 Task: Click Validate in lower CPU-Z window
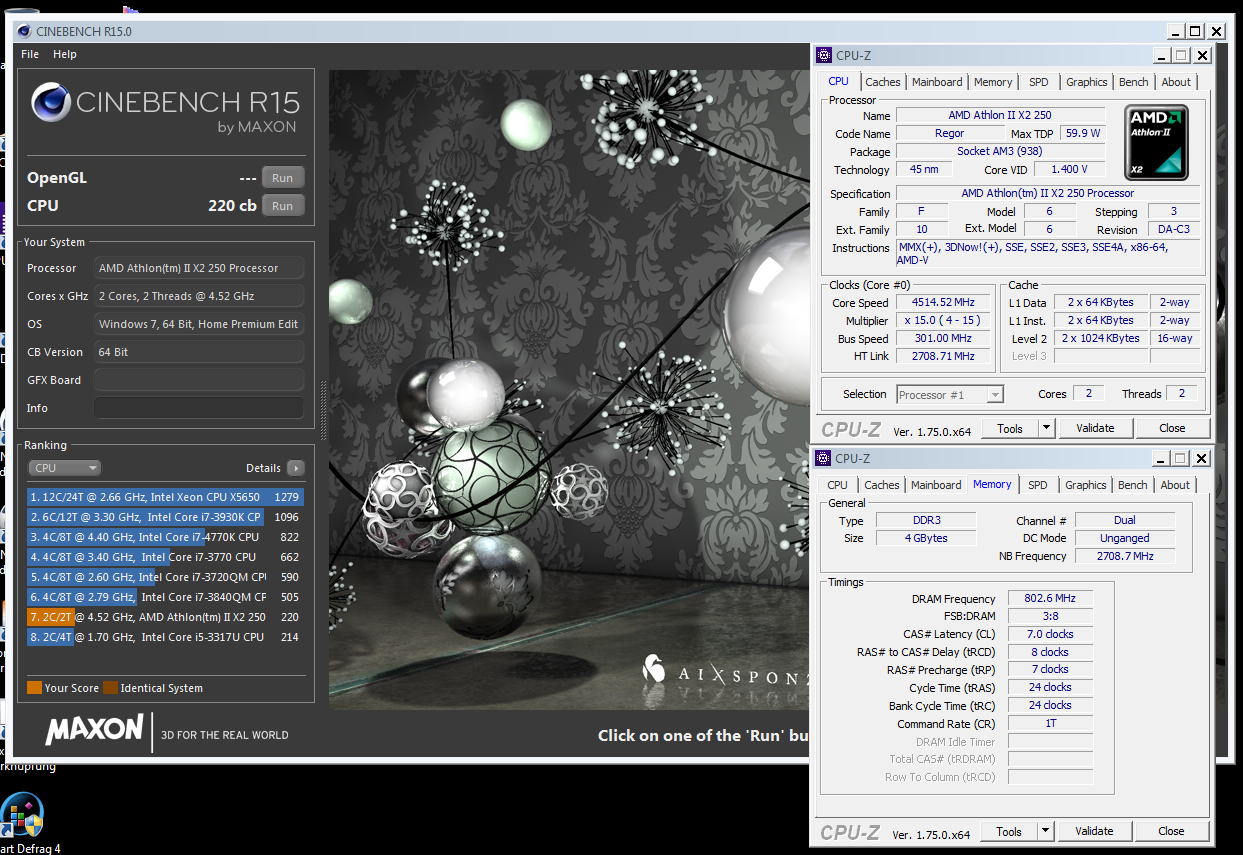[x=1094, y=831]
